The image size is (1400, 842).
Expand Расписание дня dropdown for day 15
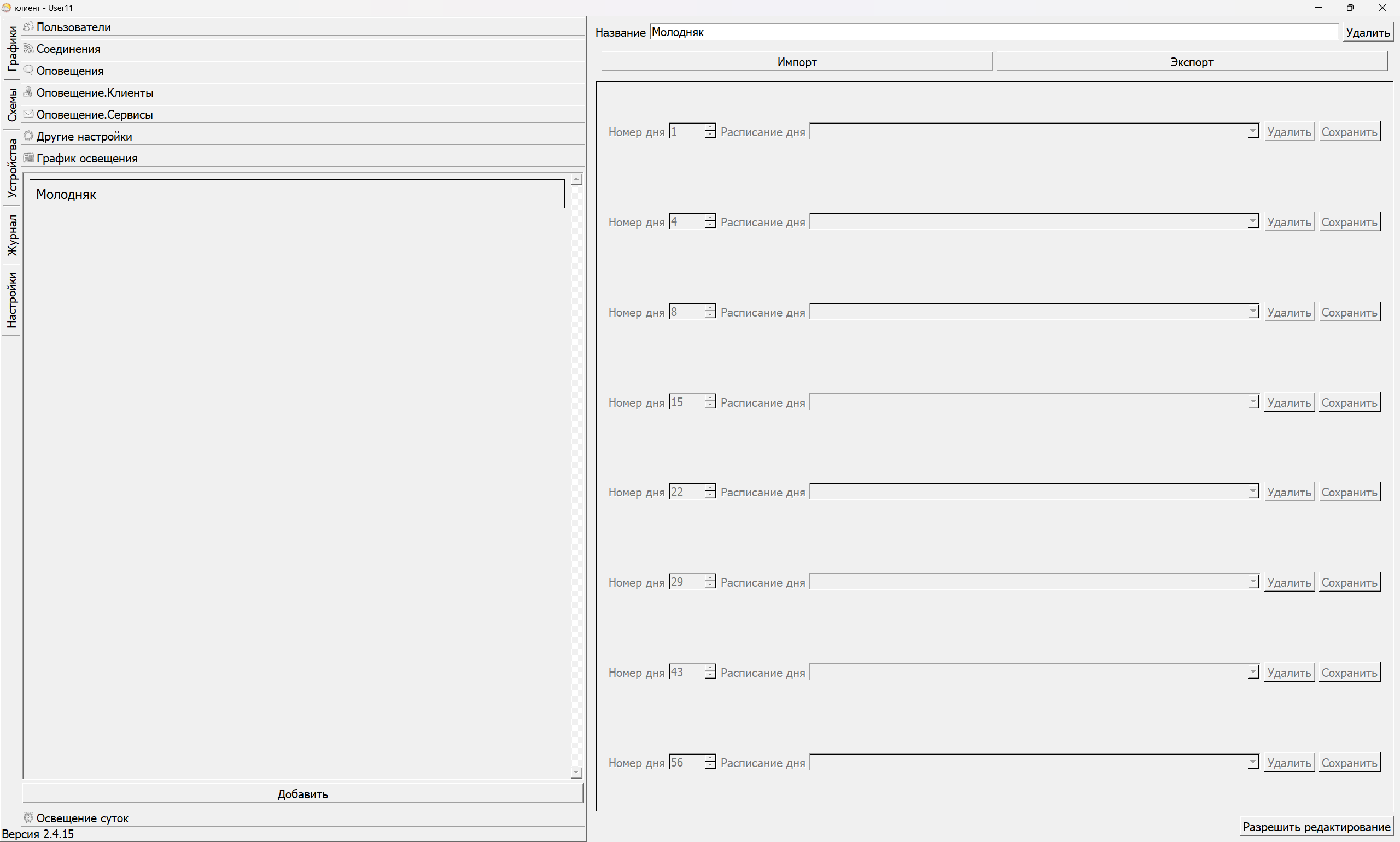1034,402
